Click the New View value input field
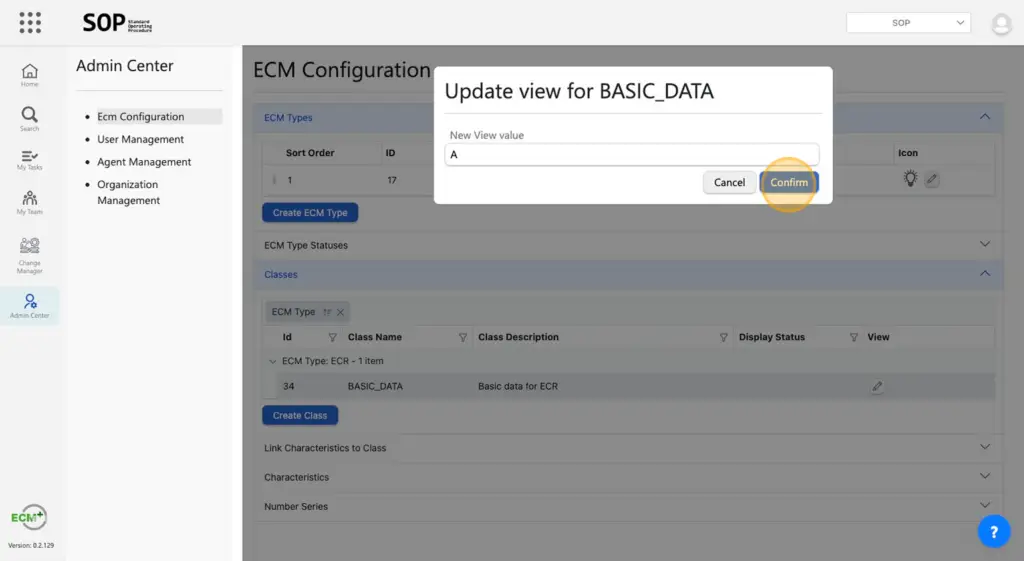This screenshot has width=1024, height=561. tap(631, 155)
